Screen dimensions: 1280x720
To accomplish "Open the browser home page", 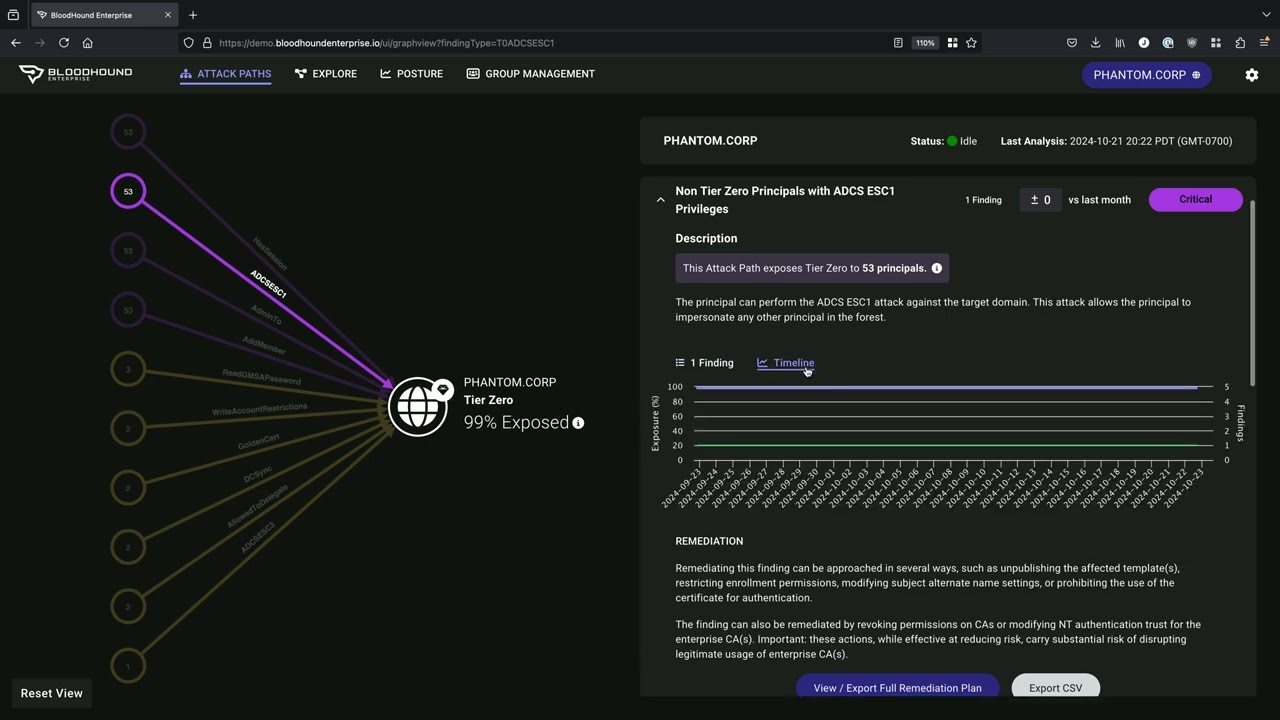I will point(88,43).
